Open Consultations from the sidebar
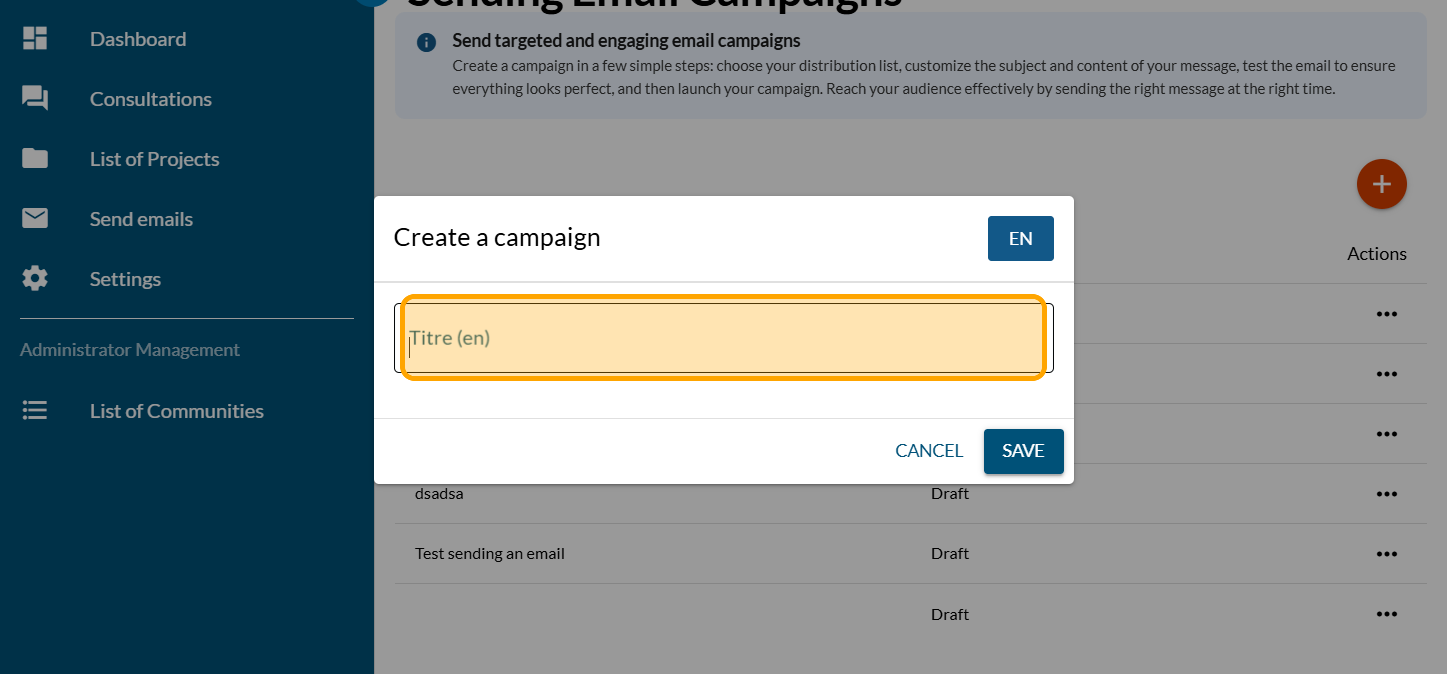The width and height of the screenshot is (1447, 674). click(151, 99)
